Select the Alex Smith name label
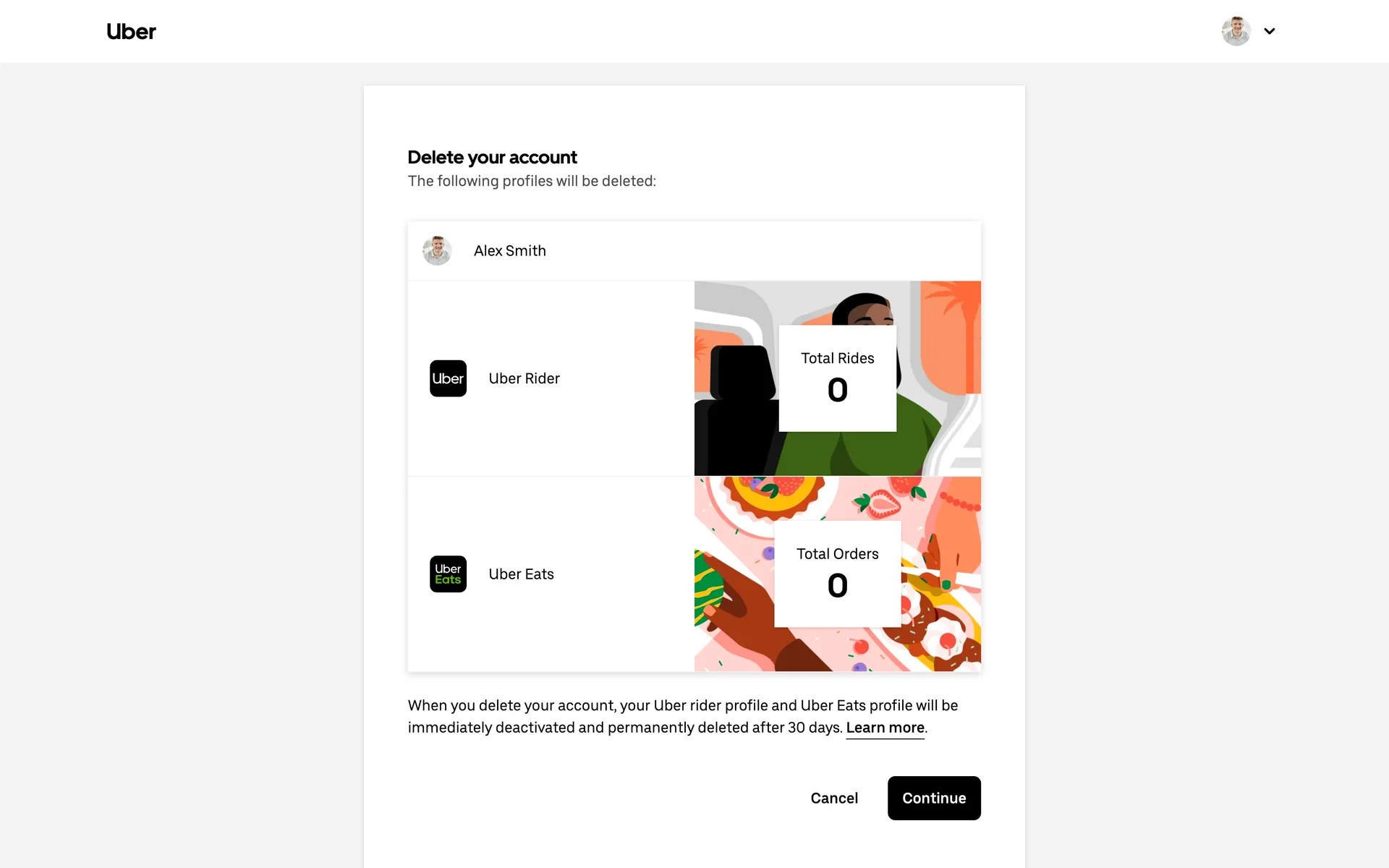 pyautogui.click(x=509, y=251)
